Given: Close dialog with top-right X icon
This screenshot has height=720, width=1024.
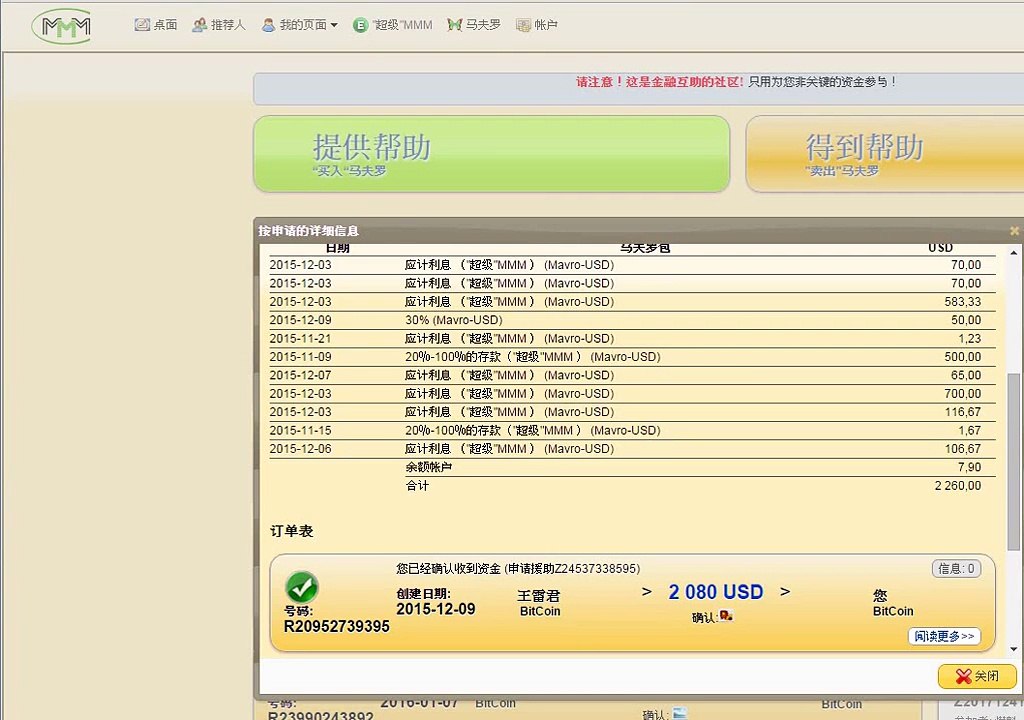Looking at the screenshot, I should [1014, 231].
